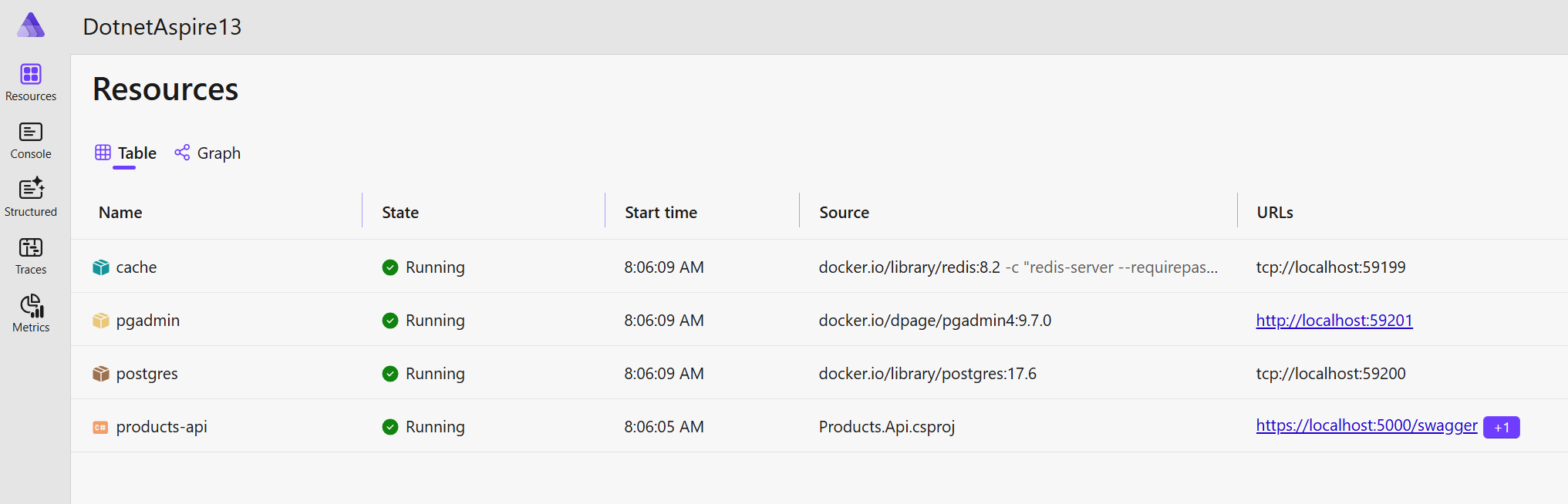Click the postgres container icon
Screen dimensions: 1568x504
pos(101,374)
